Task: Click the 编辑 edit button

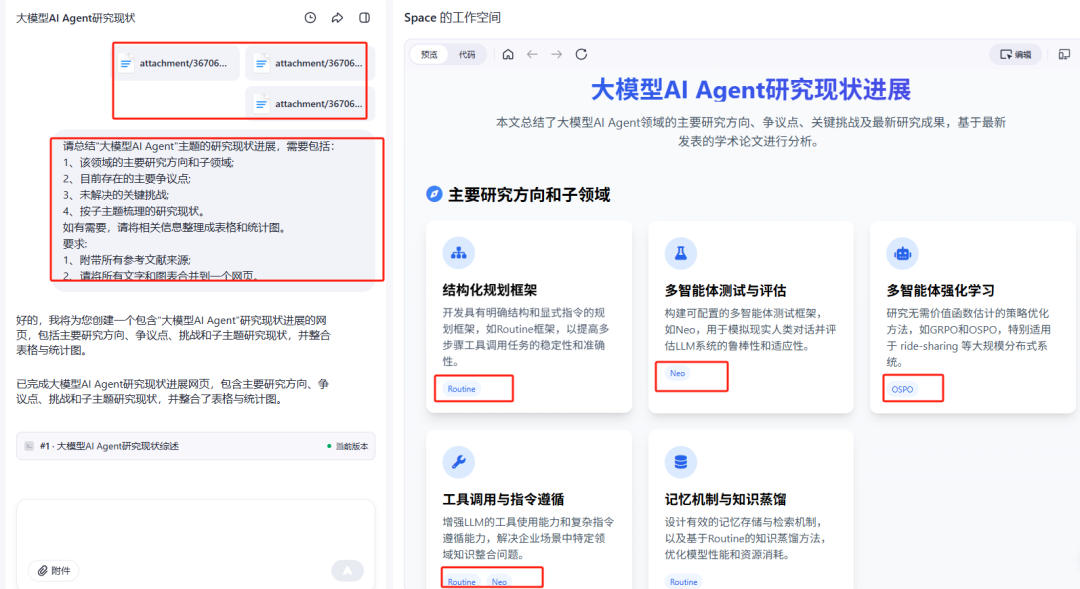Action: [x=1016, y=54]
